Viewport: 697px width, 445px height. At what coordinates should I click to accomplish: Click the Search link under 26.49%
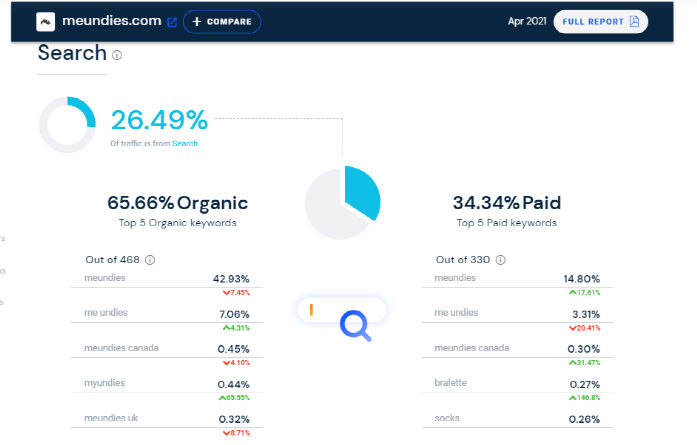[185, 144]
